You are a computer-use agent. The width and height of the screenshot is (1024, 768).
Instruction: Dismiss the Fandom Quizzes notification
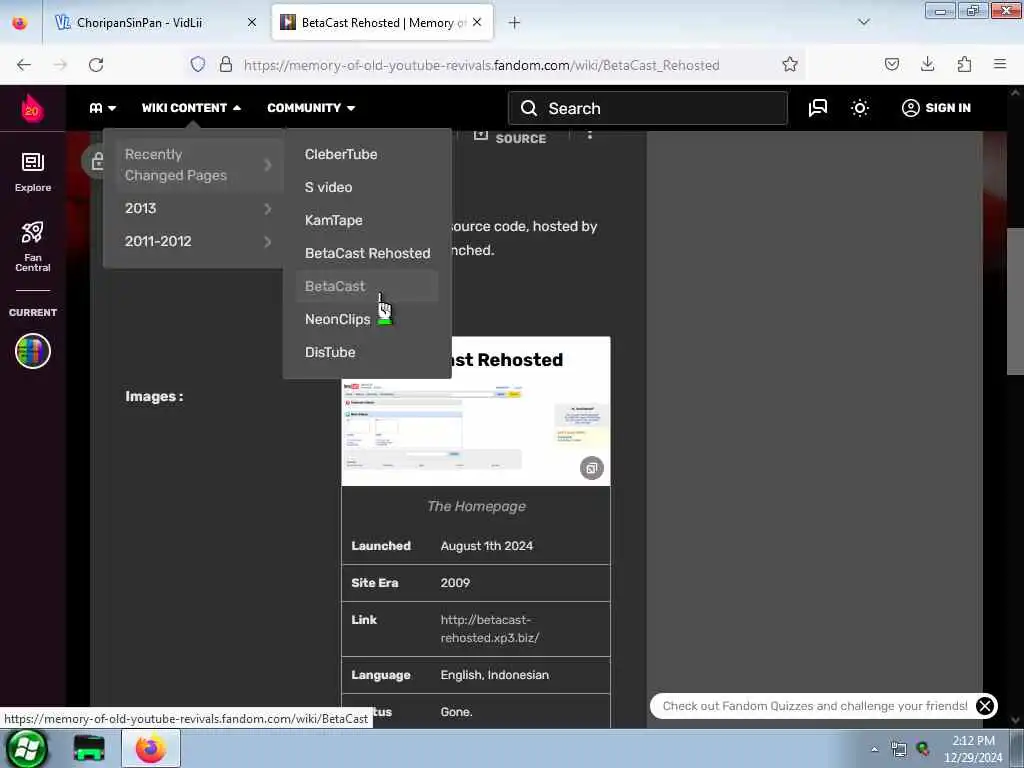tap(985, 706)
